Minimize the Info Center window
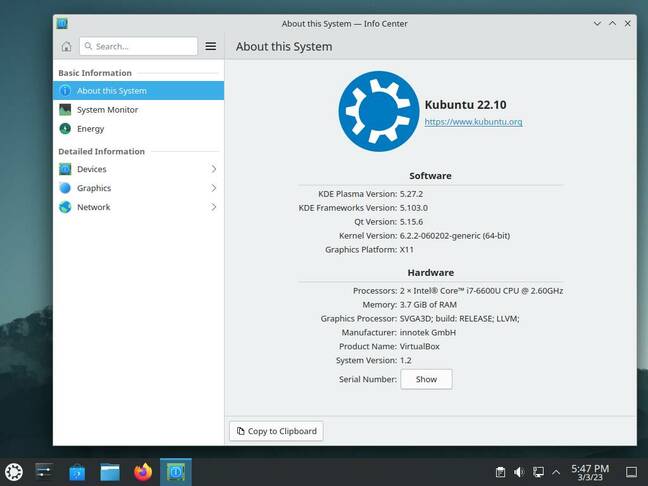This screenshot has width=648, height=486. click(x=597, y=24)
